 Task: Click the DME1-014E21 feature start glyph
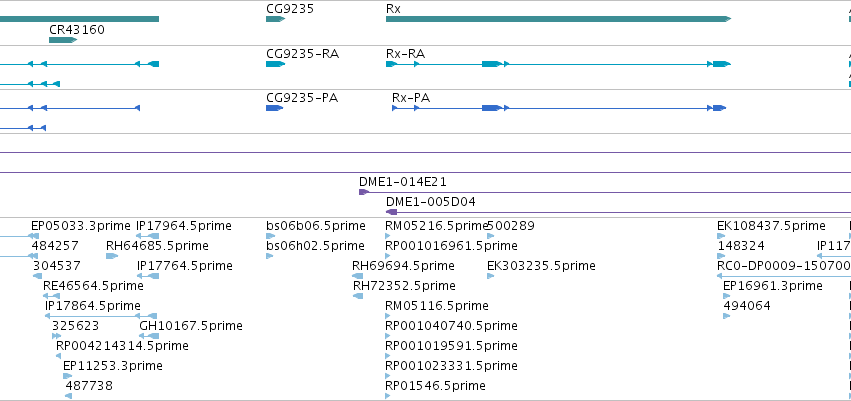[364, 192]
